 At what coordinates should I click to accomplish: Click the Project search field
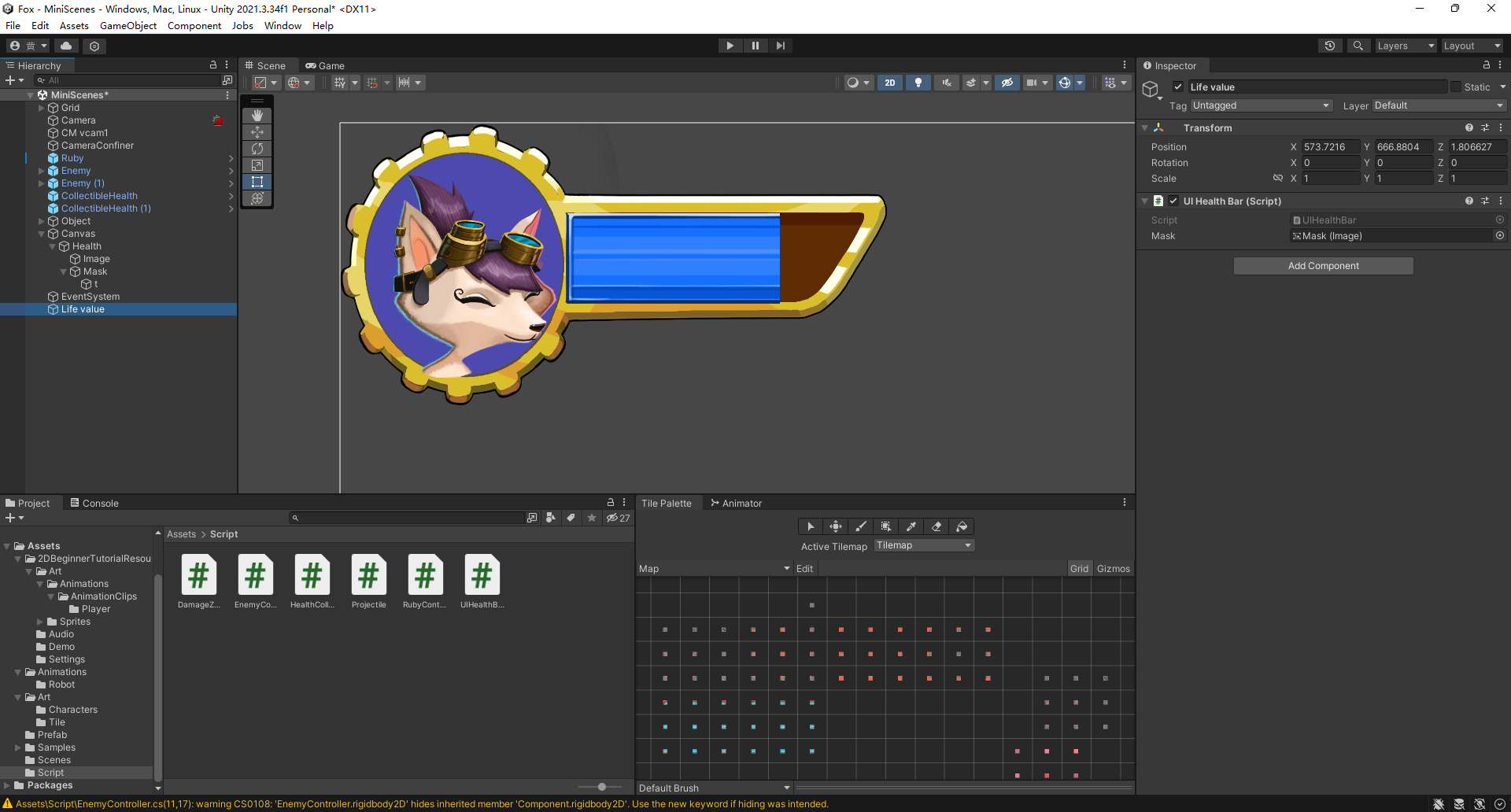[407, 518]
